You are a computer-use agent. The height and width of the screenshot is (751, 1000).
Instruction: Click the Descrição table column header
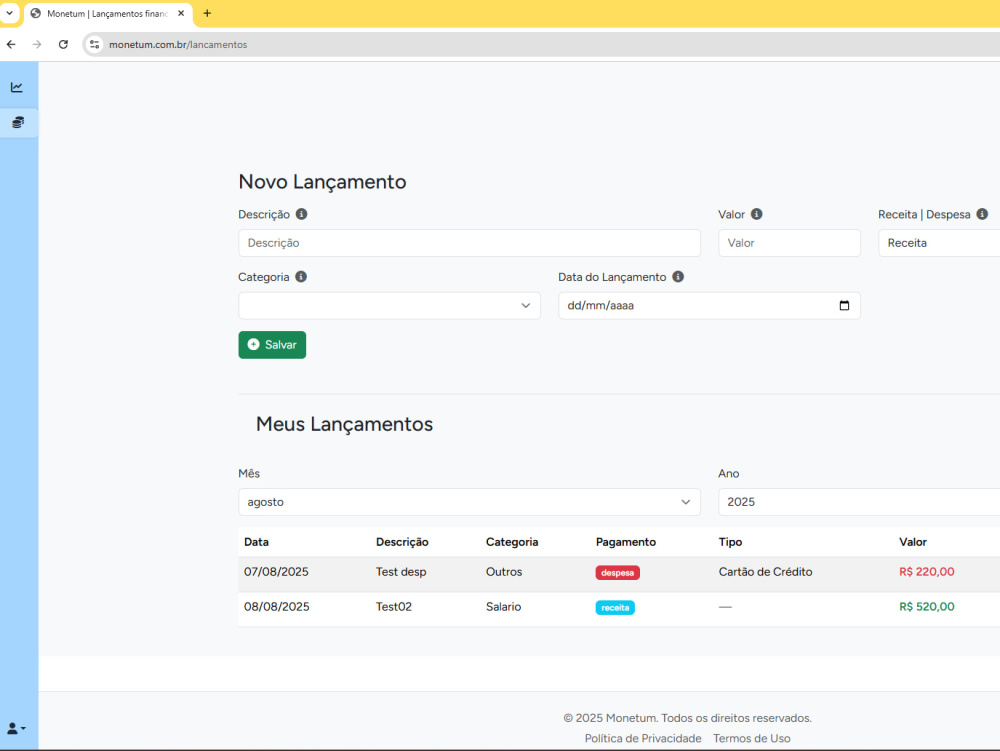[x=402, y=542]
